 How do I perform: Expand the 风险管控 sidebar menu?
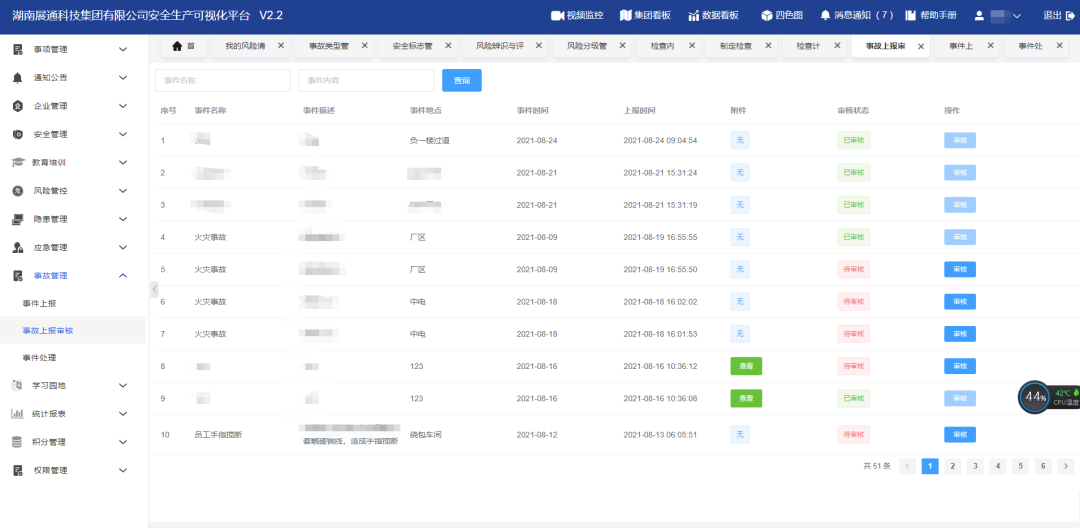(x=123, y=191)
